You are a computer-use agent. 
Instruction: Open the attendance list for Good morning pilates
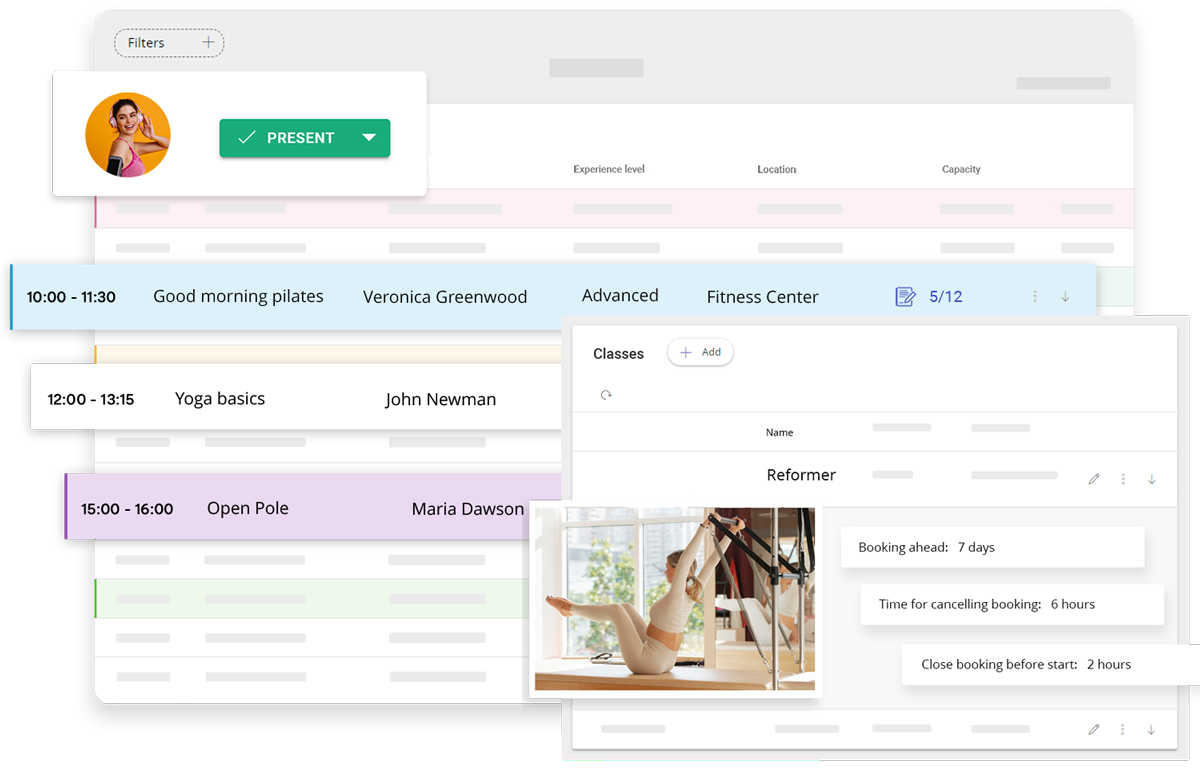coord(905,296)
